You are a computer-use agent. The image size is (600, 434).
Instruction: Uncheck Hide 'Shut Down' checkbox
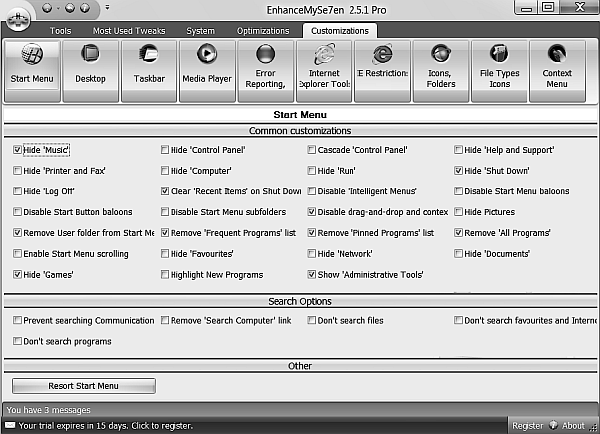coord(458,171)
